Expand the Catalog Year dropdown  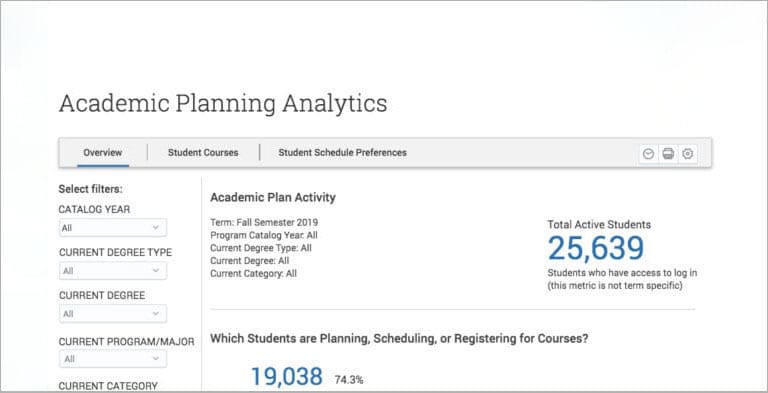tap(113, 227)
